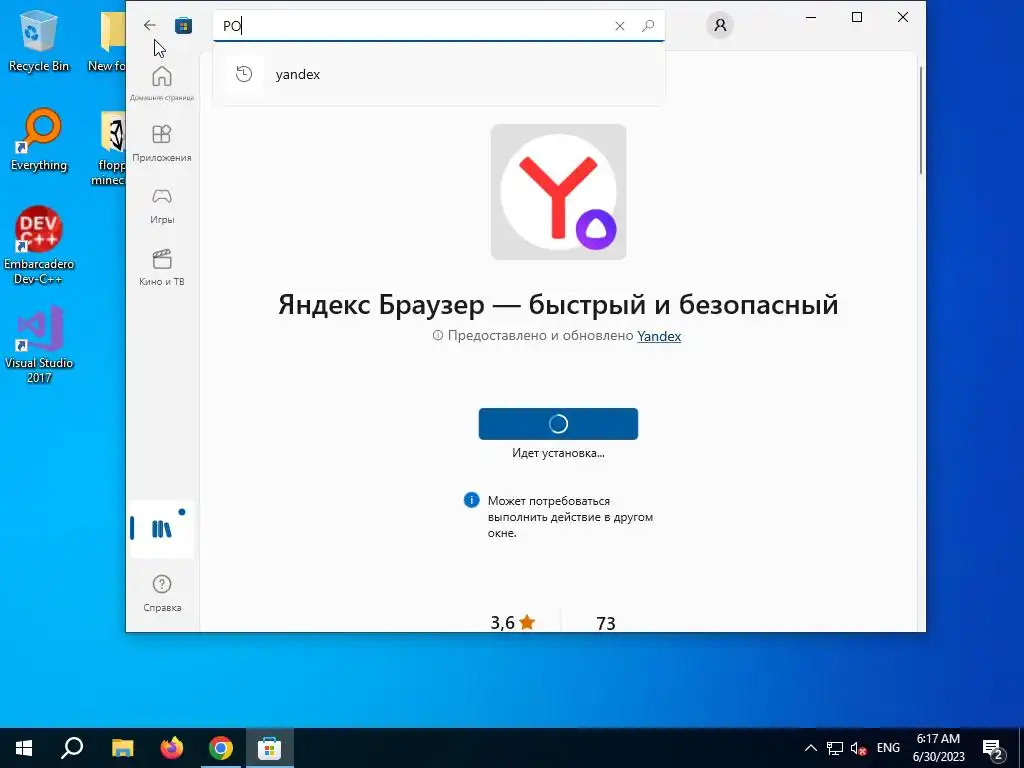The height and width of the screenshot is (768, 1024).
Task: Open the user account profile icon
Action: [720, 25]
